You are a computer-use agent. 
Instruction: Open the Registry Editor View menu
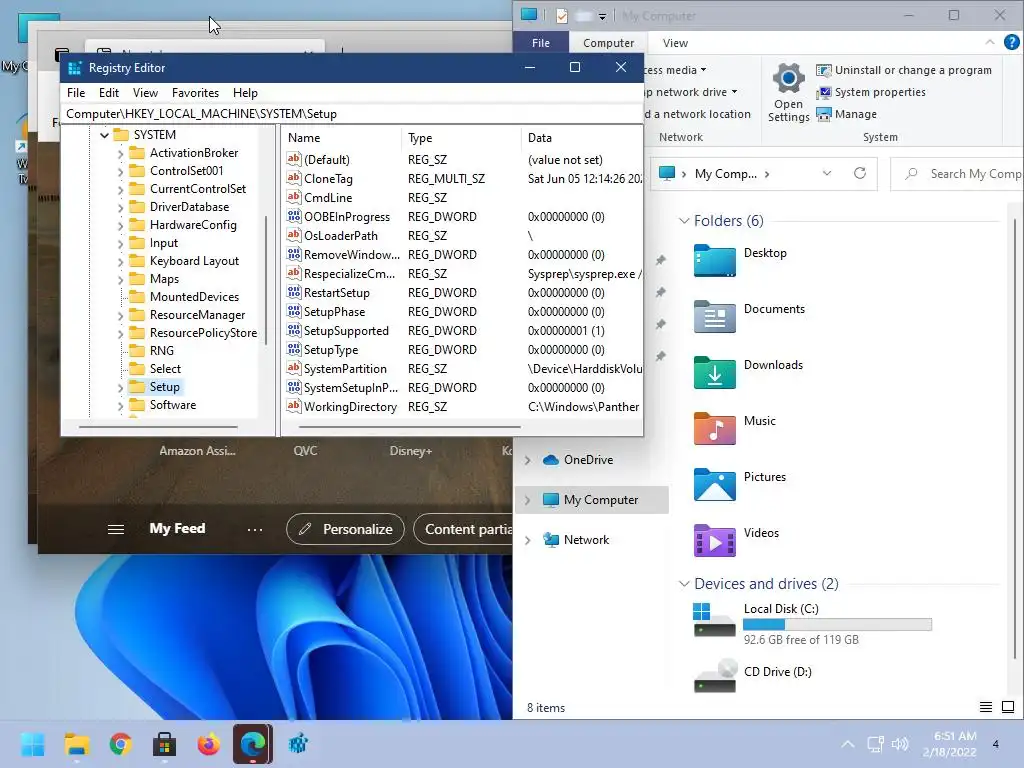pos(145,93)
